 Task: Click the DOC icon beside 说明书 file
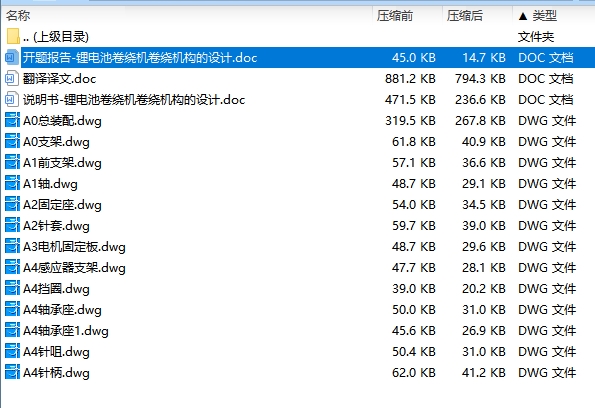click(x=12, y=99)
